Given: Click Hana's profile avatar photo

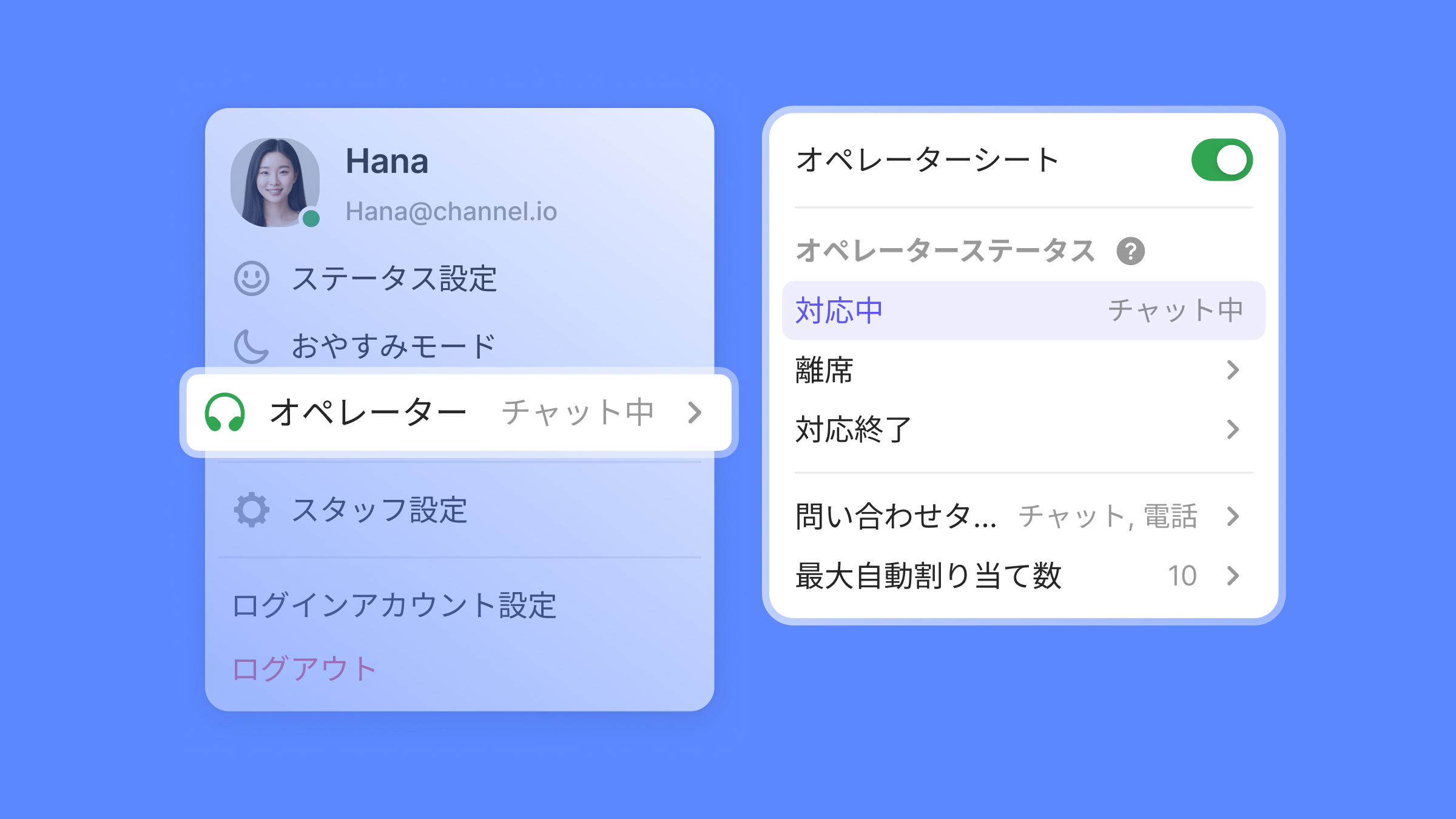Looking at the screenshot, I should tap(275, 182).
